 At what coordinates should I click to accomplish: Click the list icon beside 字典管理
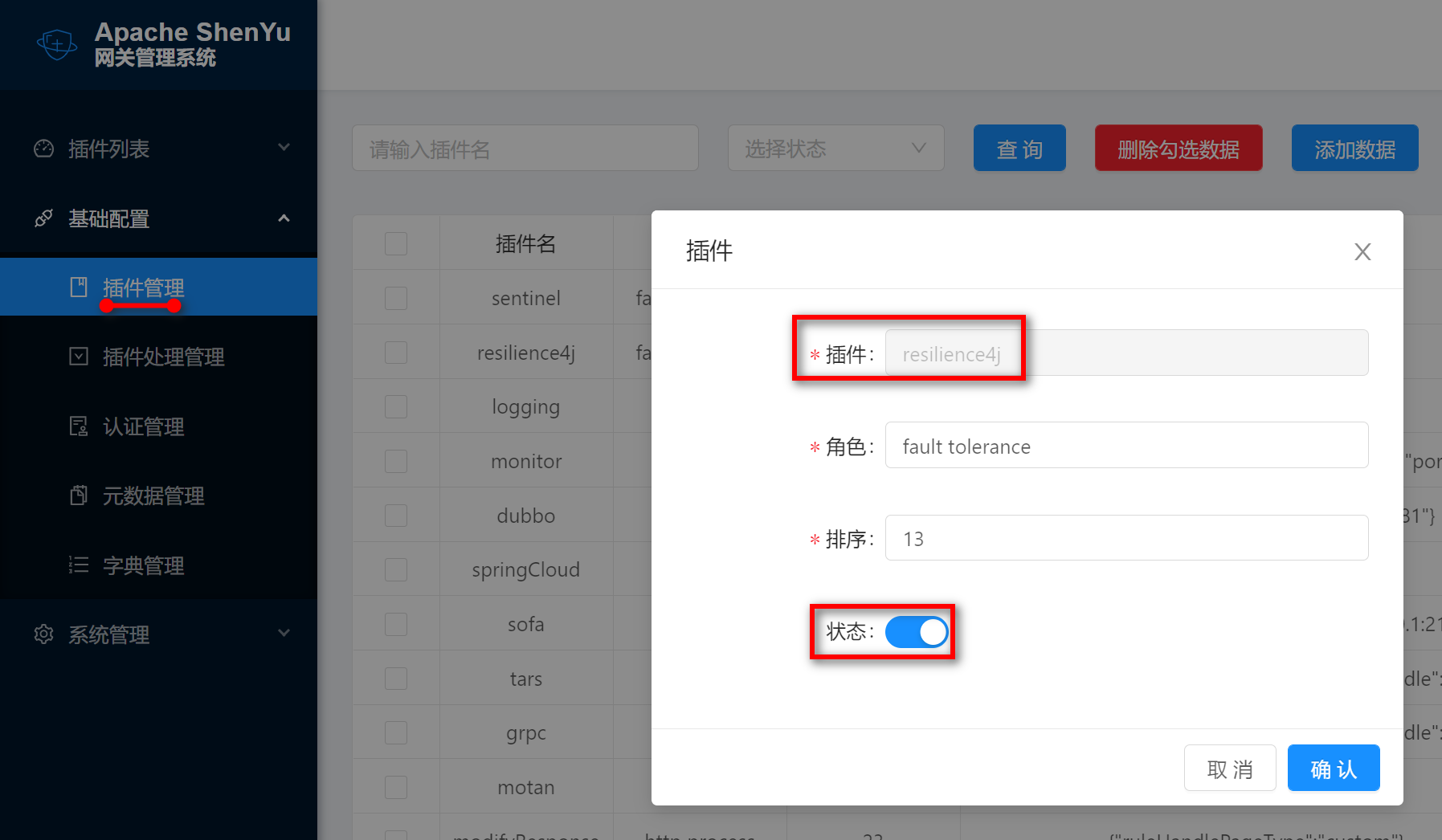79,565
